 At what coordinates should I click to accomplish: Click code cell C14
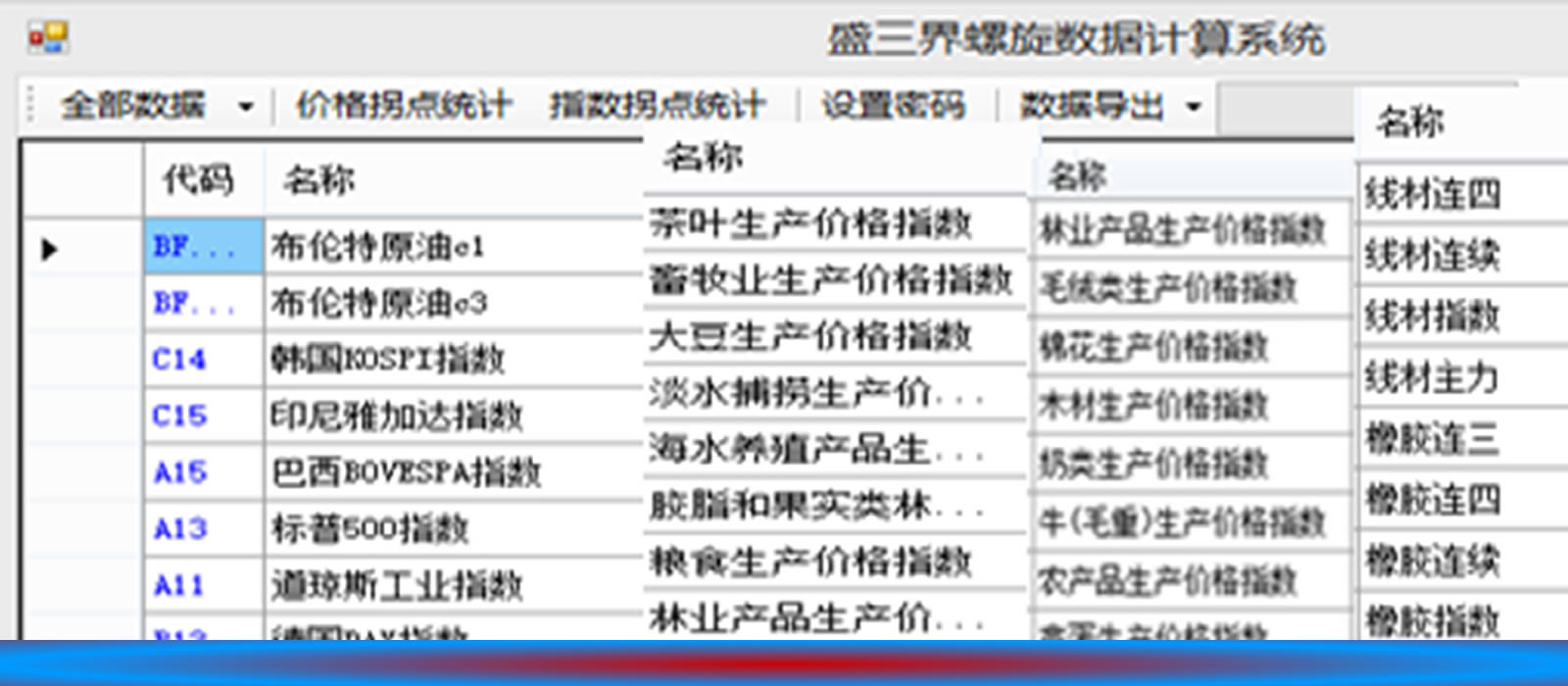[x=204, y=360]
